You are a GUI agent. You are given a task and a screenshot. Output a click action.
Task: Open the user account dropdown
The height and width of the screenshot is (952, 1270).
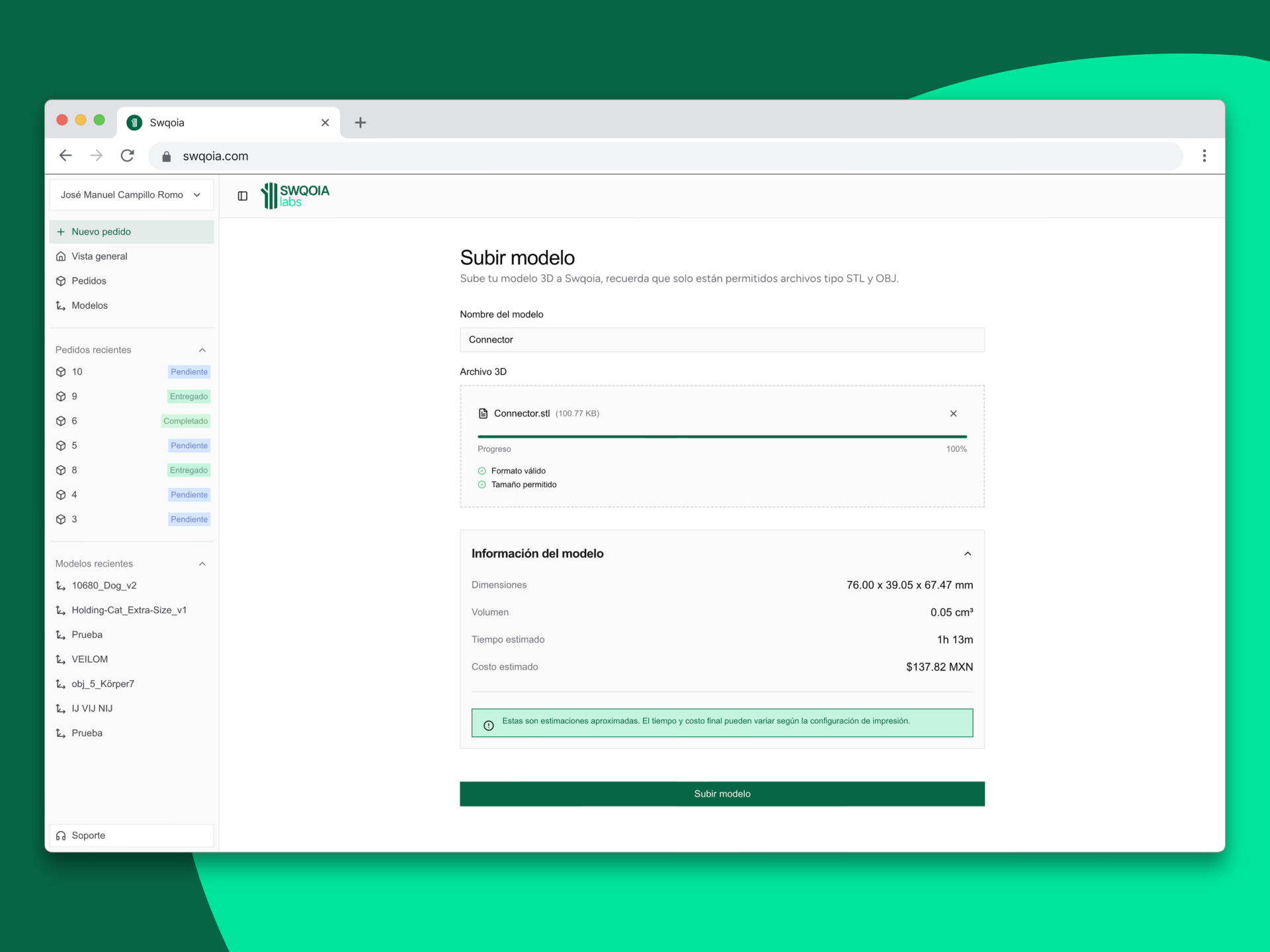[x=132, y=195]
